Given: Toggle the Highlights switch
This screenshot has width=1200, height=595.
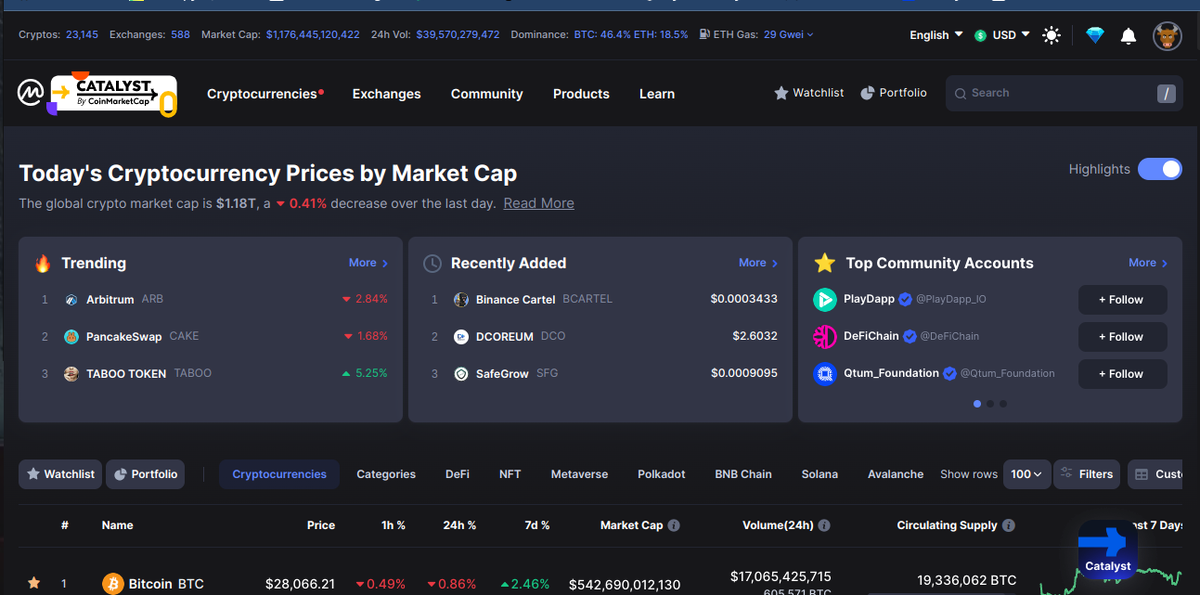Looking at the screenshot, I should pos(1160,169).
